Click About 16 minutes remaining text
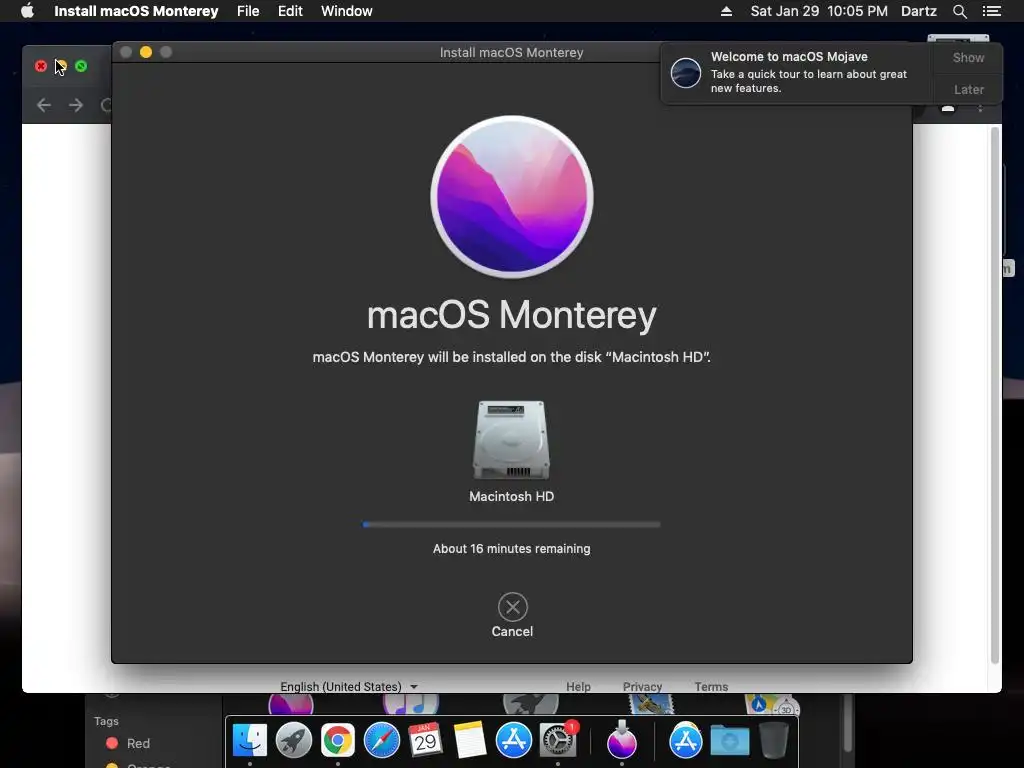This screenshot has height=768, width=1024. 511,549
